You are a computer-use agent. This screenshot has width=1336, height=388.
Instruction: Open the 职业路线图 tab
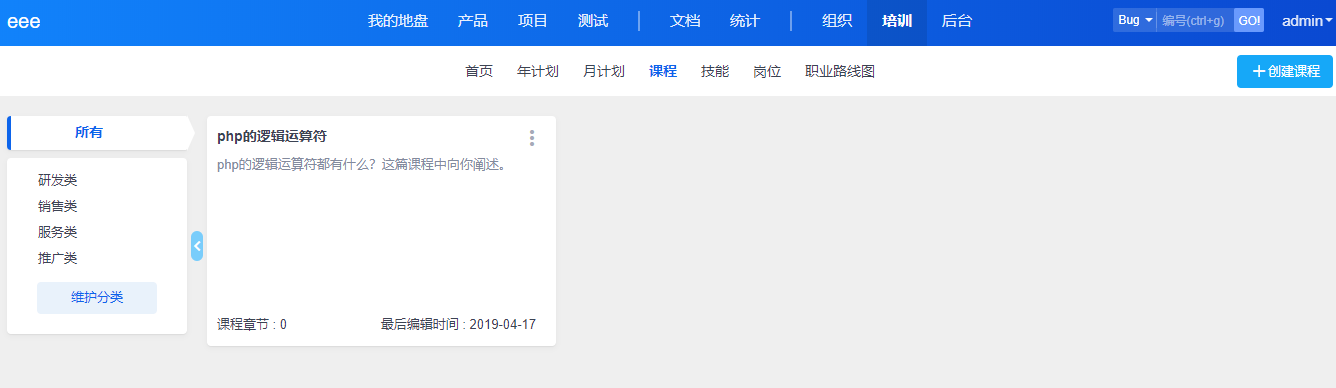pos(840,71)
